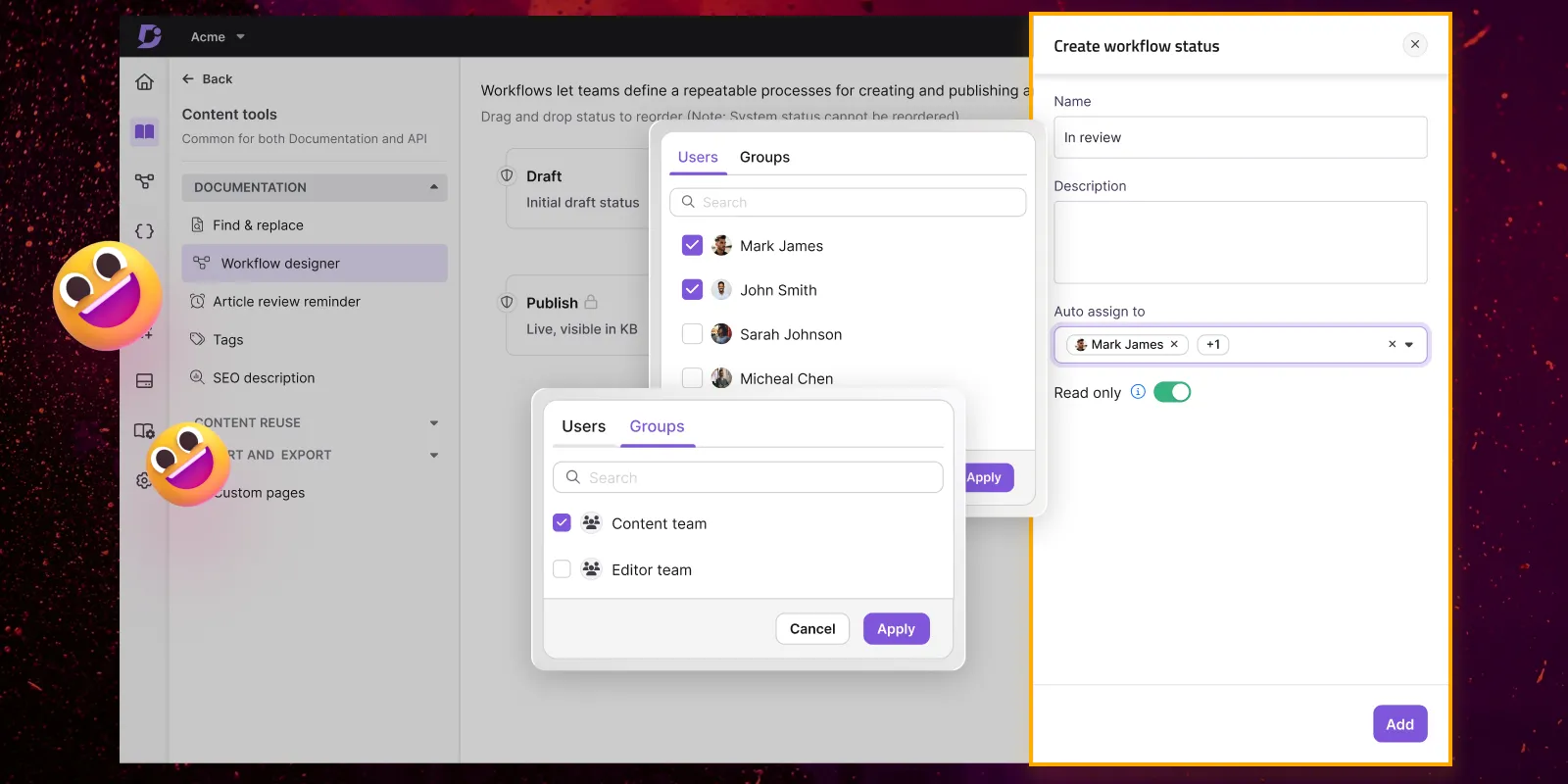Close the Create workflow status panel
Viewport: 1568px width, 784px height.
1415,44
